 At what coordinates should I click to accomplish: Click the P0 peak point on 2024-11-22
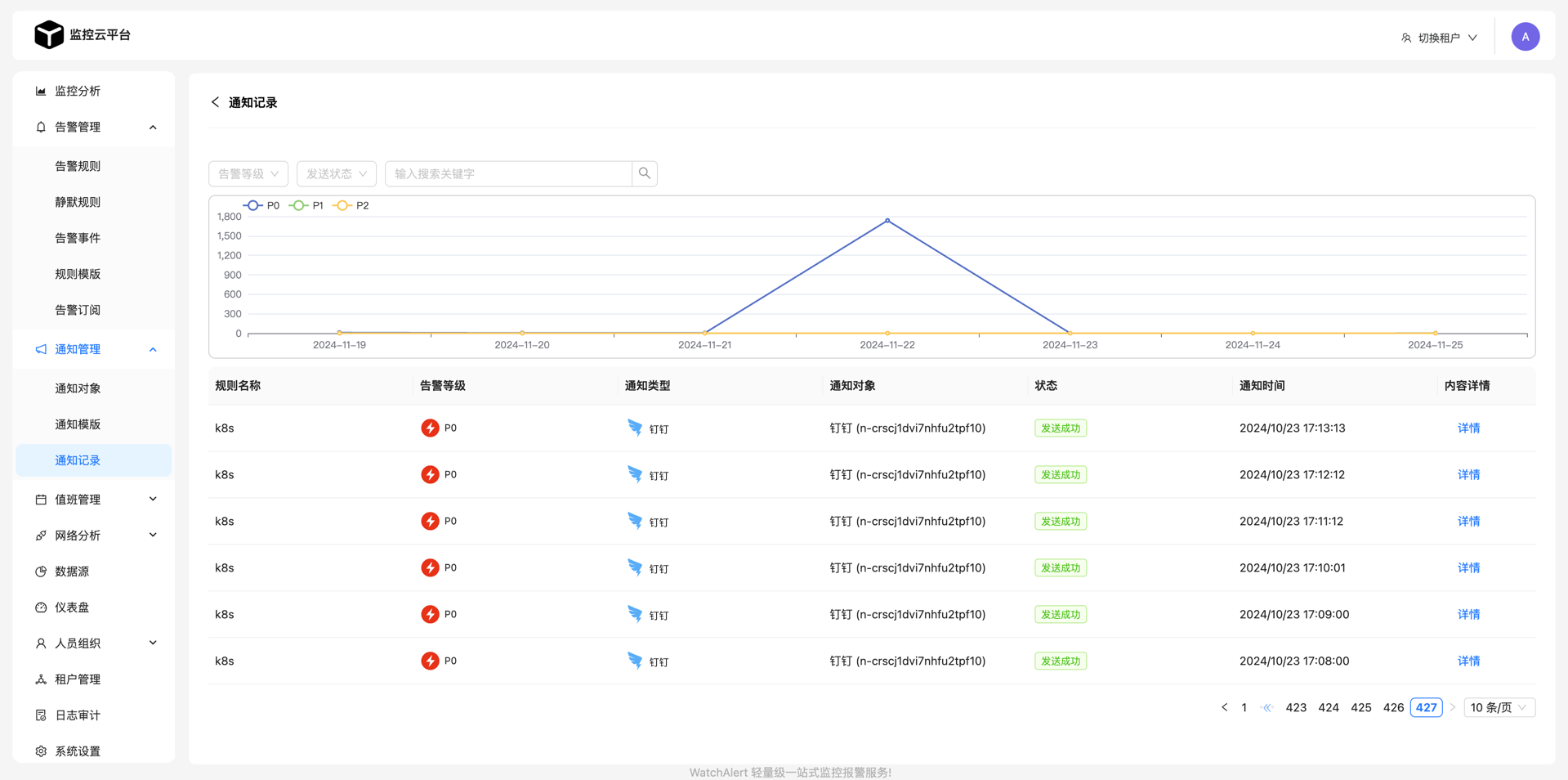pyautogui.click(x=887, y=221)
